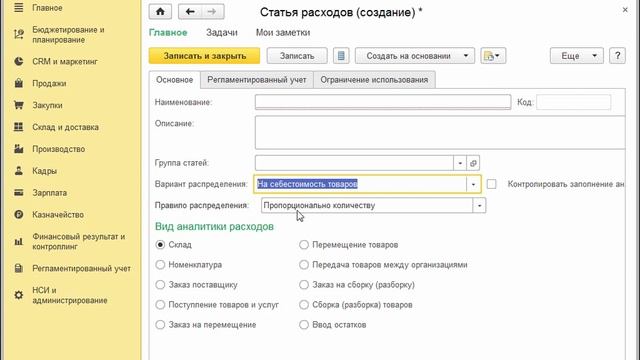
Task: Click the Продажи bag icon
Action: coord(19,83)
